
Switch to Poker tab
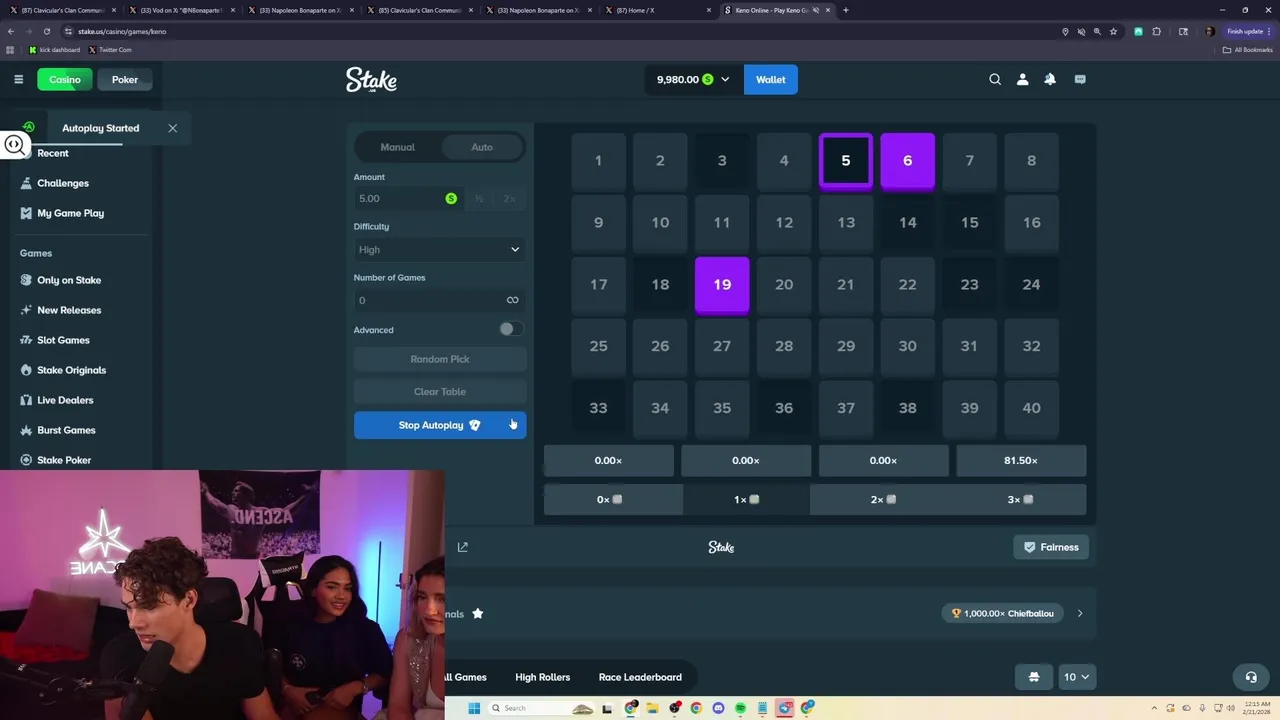coord(125,80)
